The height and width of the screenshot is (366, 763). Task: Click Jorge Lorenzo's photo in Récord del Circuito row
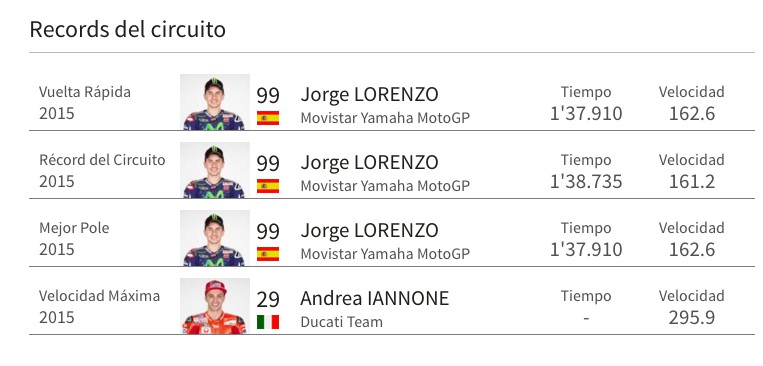(215, 170)
